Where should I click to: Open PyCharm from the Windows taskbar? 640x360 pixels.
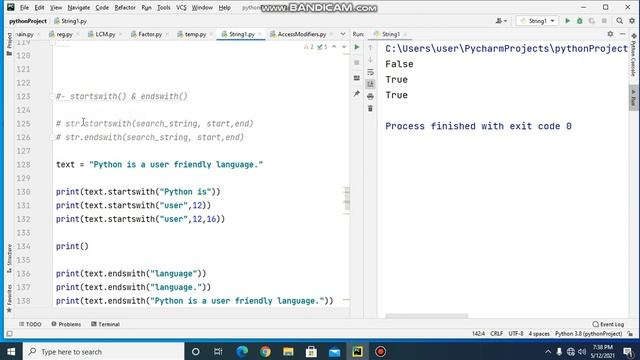click(x=358, y=351)
